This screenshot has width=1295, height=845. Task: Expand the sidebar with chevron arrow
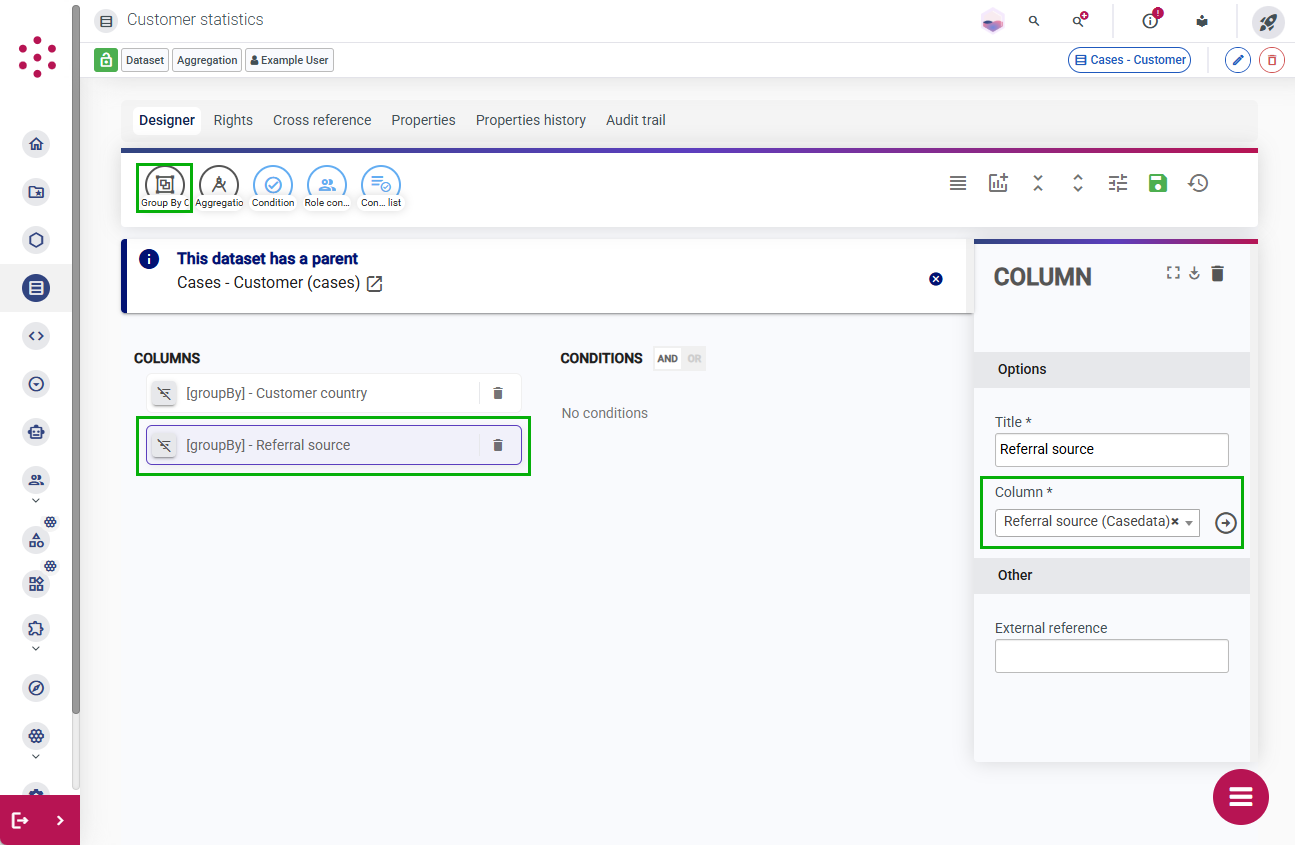61,820
